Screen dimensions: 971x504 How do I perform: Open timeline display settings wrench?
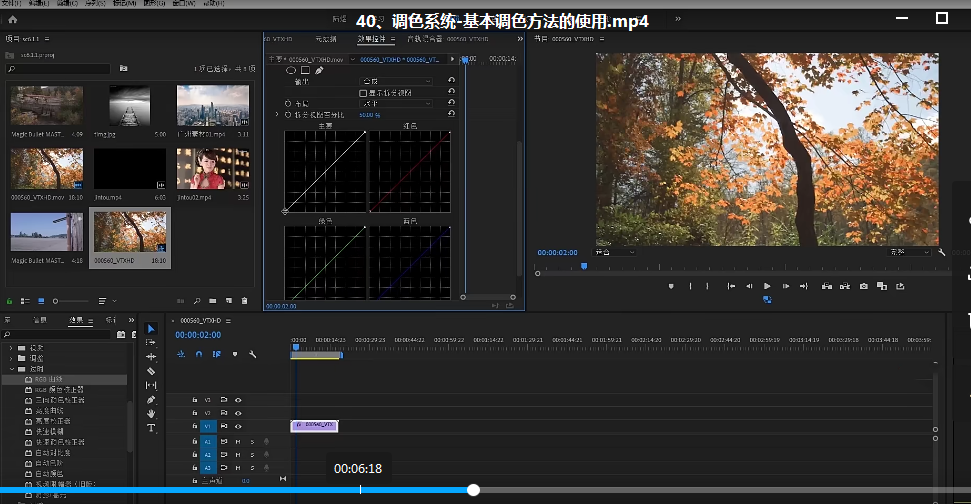point(253,354)
